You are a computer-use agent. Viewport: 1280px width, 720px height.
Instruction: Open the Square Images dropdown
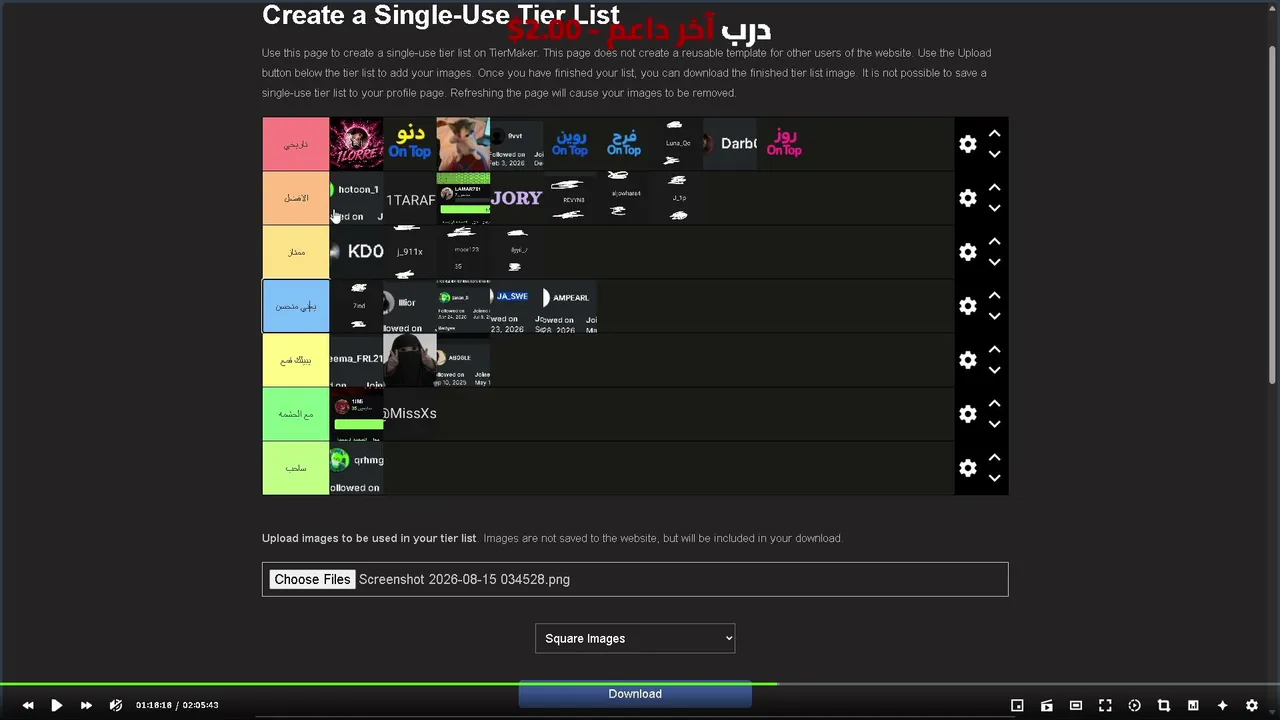[635, 638]
